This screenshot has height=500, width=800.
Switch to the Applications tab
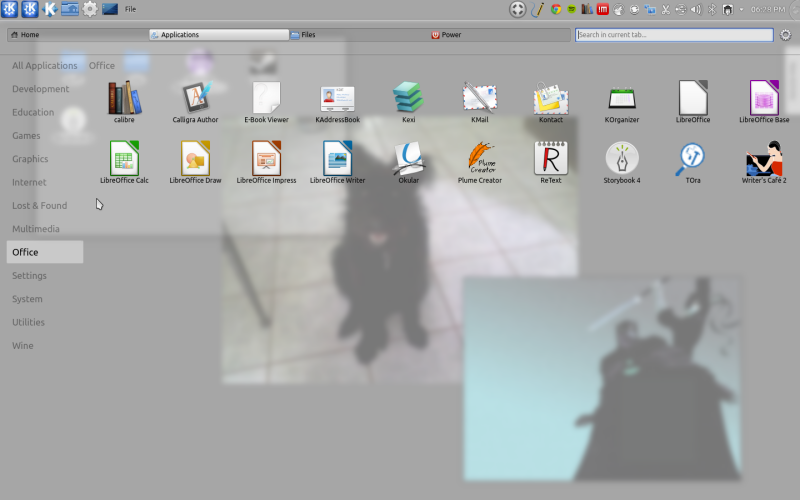[219, 35]
